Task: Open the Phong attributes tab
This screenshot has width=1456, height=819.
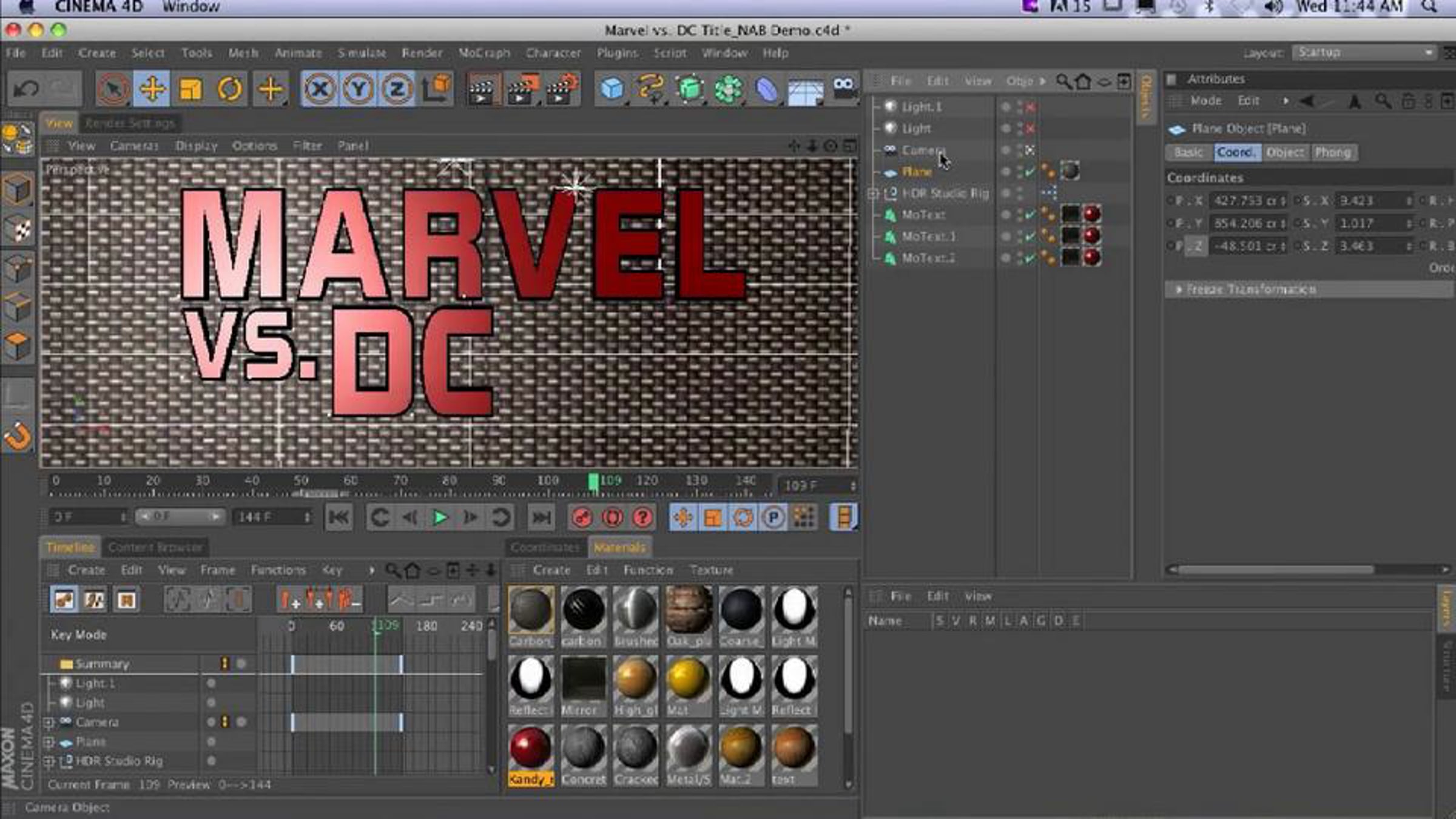Action: [1332, 152]
